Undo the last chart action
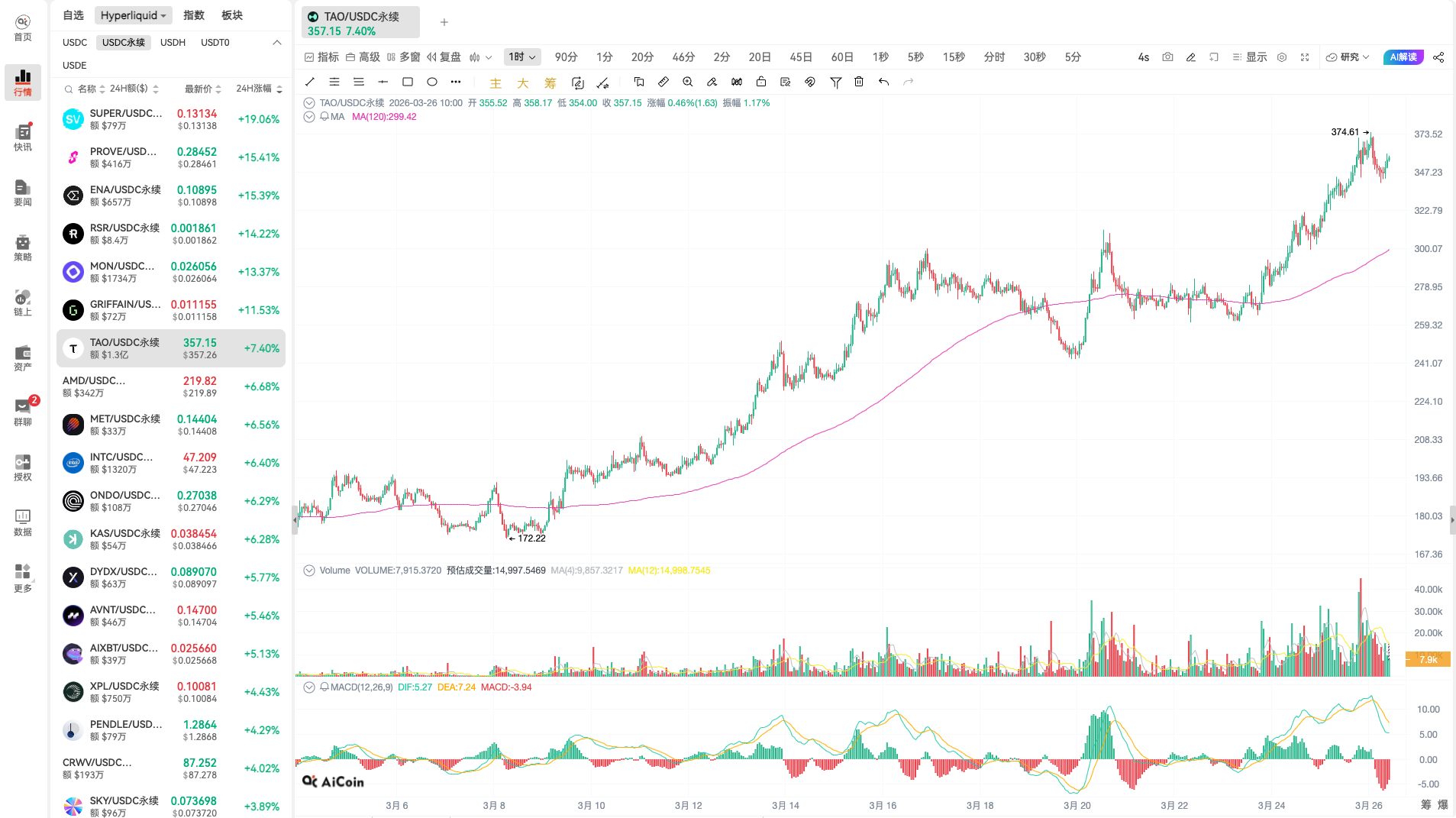The width and height of the screenshot is (1456, 818). [x=883, y=82]
